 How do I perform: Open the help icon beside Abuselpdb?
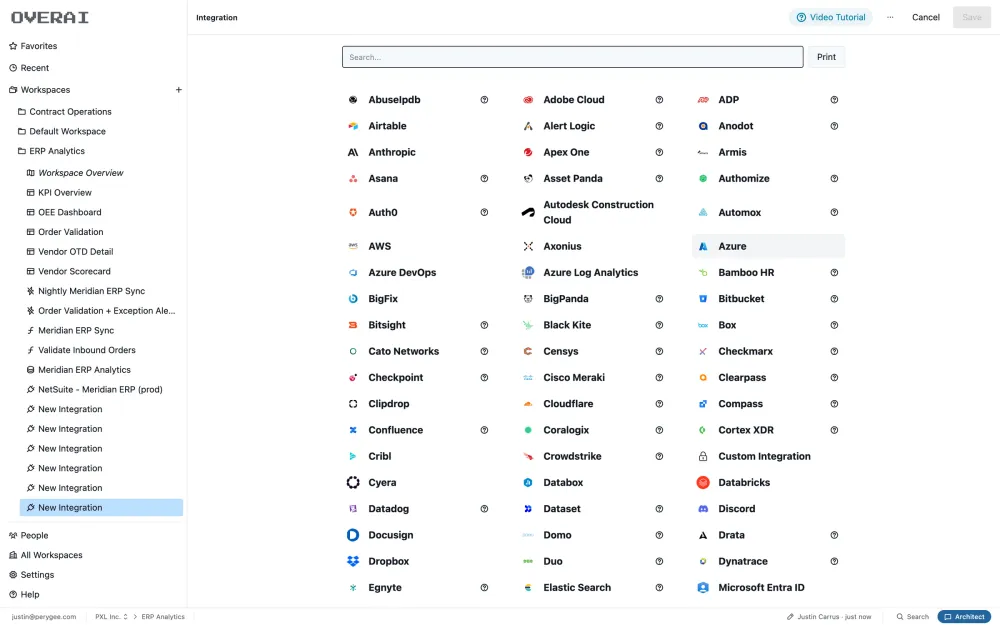click(x=484, y=100)
